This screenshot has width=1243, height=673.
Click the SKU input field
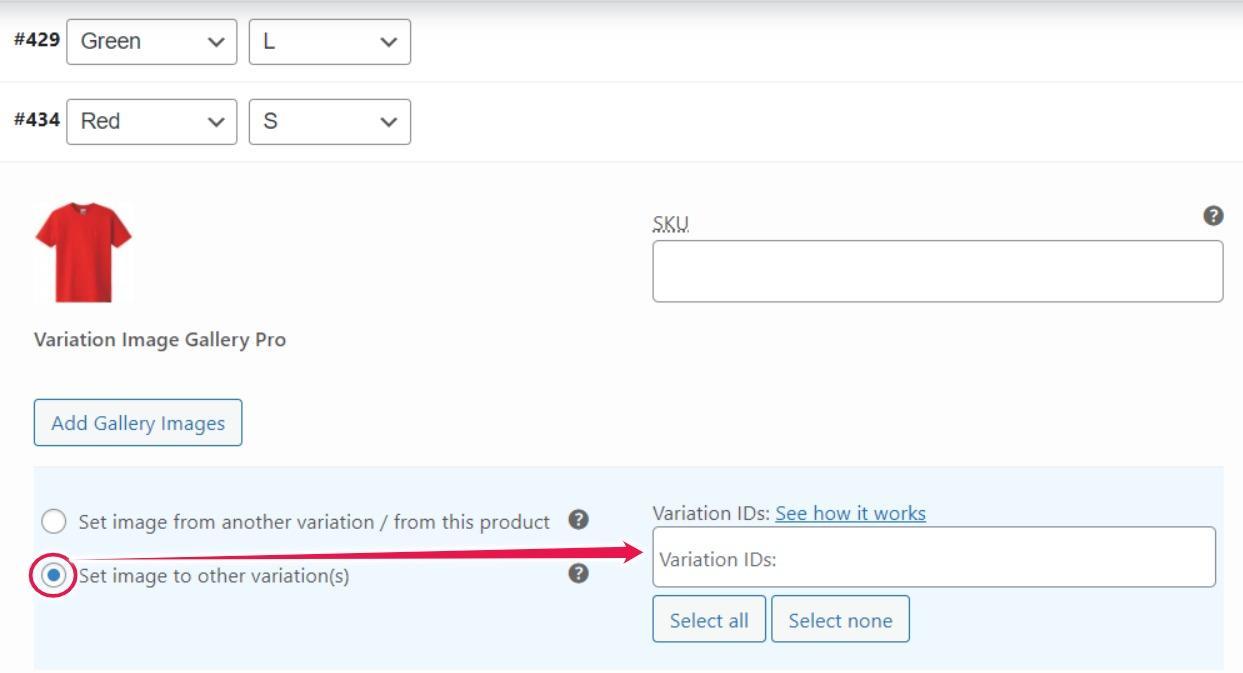click(x=938, y=271)
